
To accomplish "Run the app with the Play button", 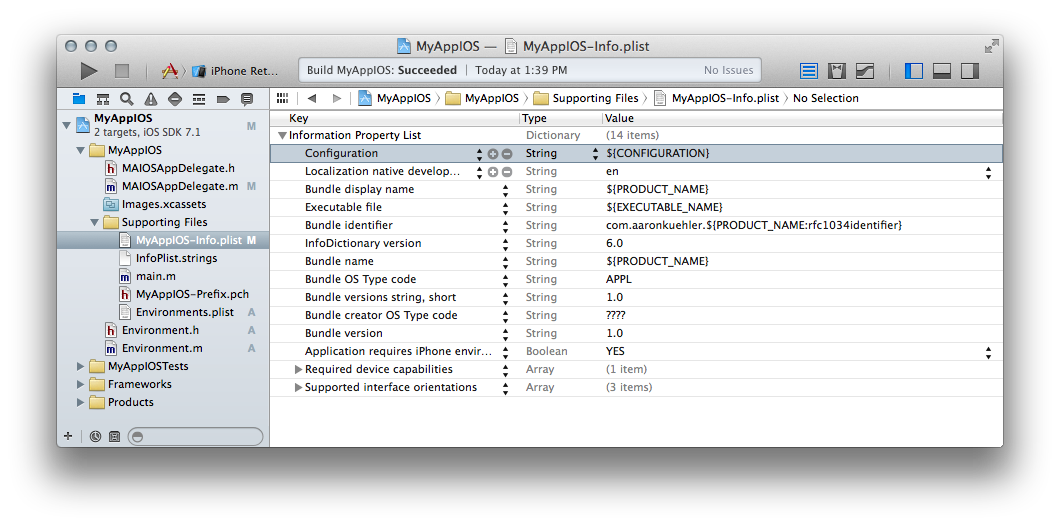I will click(89, 70).
